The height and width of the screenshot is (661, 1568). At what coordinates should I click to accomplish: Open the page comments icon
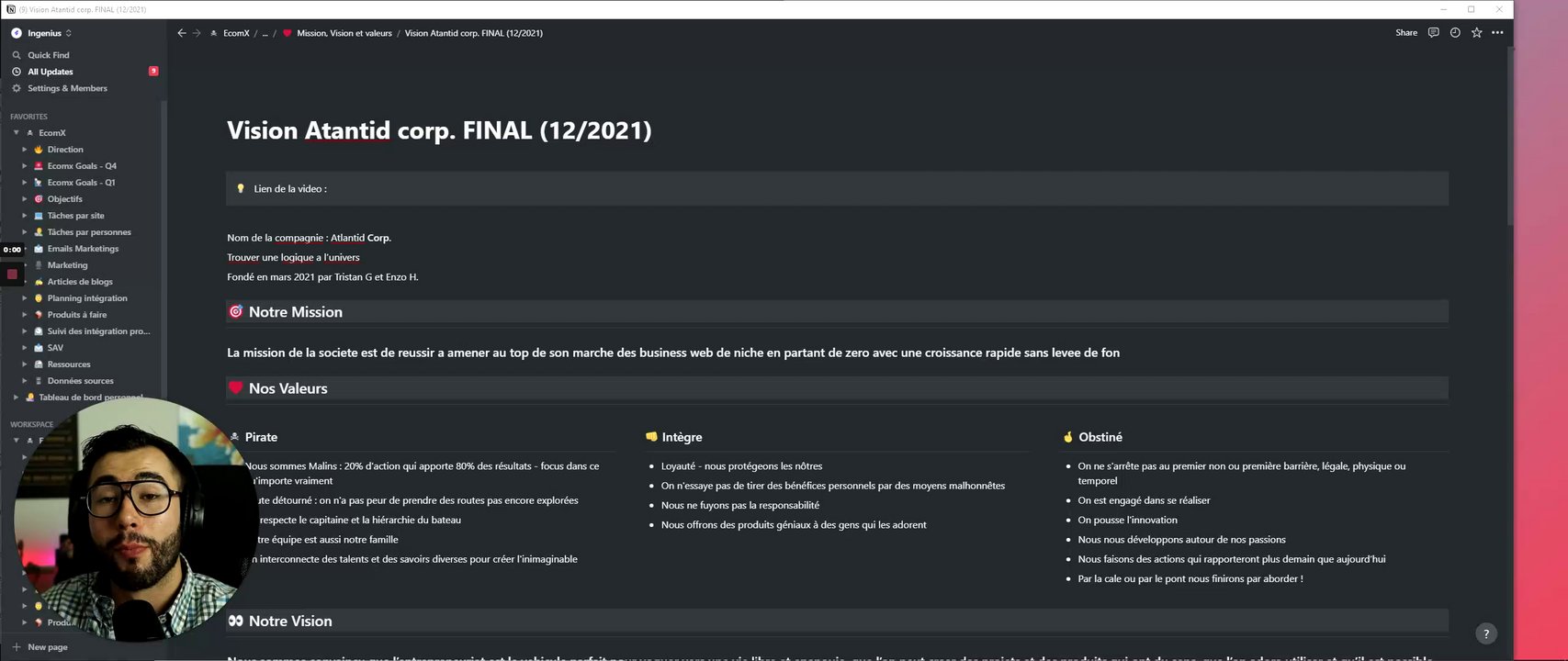tap(1433, 33)
